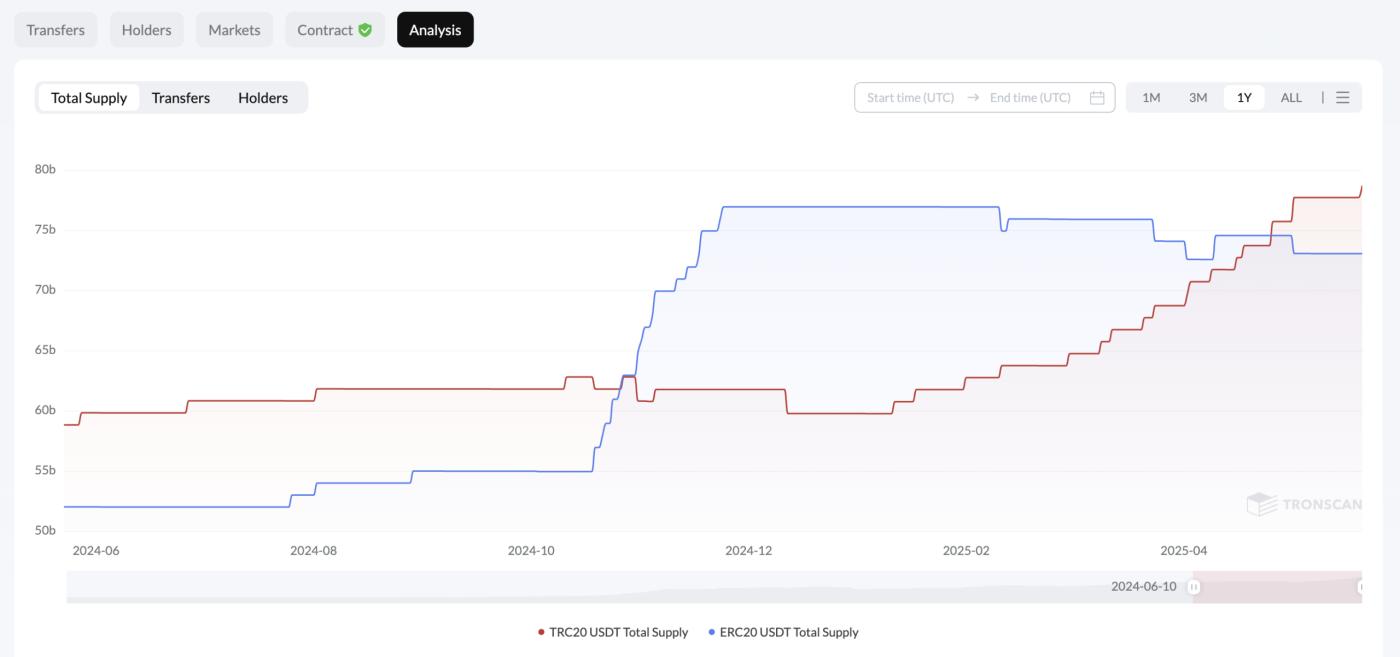The width and height of the screenshot is (1400, 657).
Task: Toggle TRC20 USDT Total Supply legend
Action: tap(613, 632)
